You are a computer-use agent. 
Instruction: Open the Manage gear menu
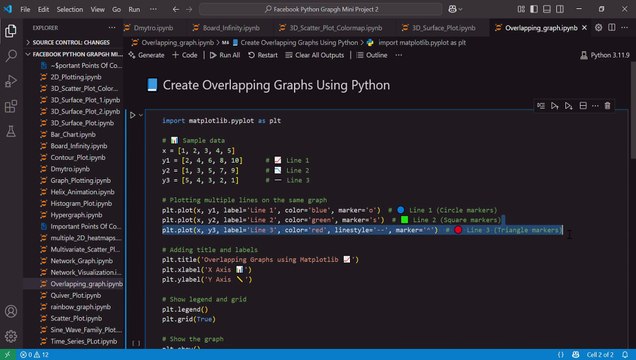point(11,336)
